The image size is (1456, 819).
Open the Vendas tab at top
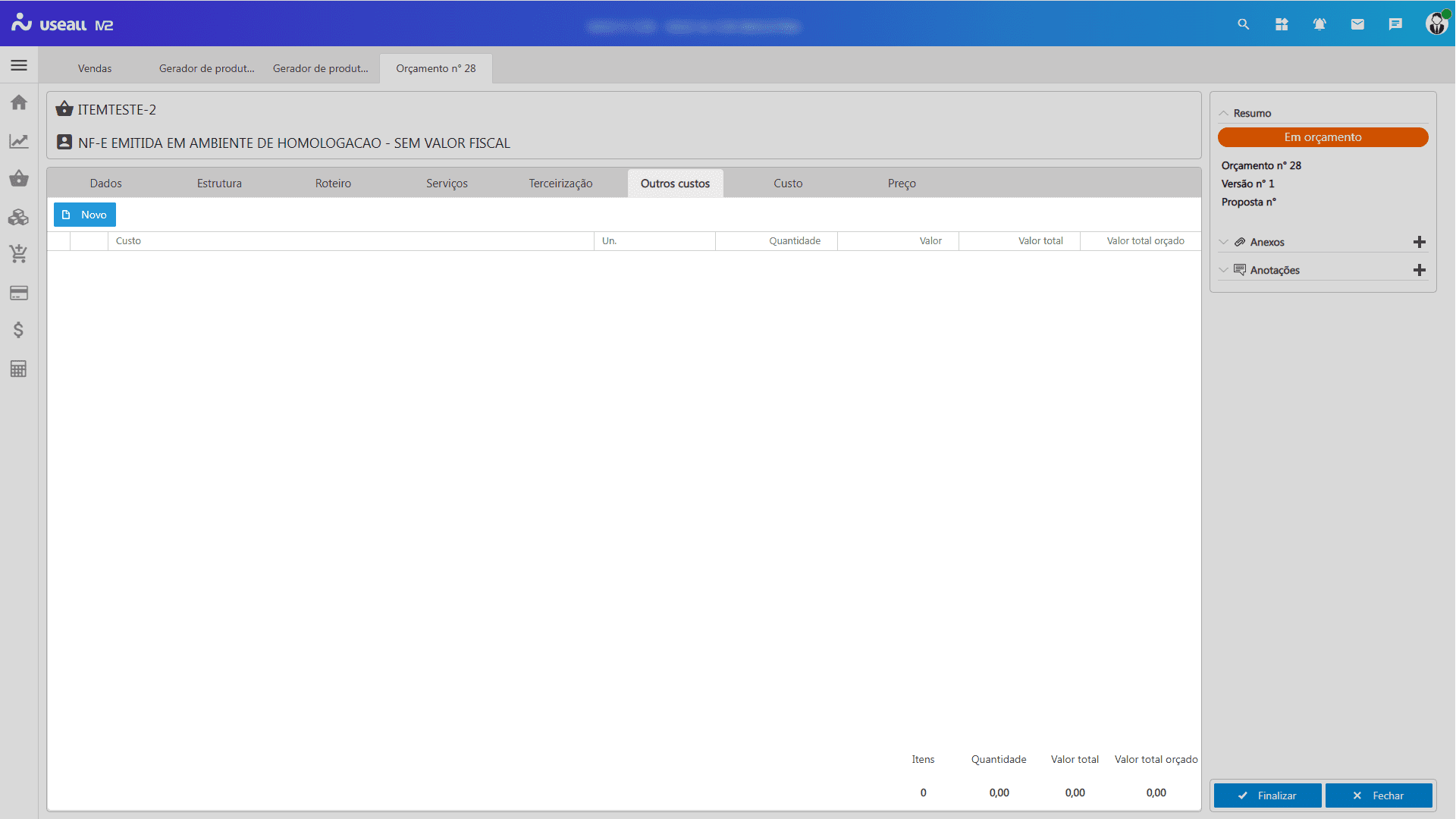pyautogui.click(x=95, y=68)
